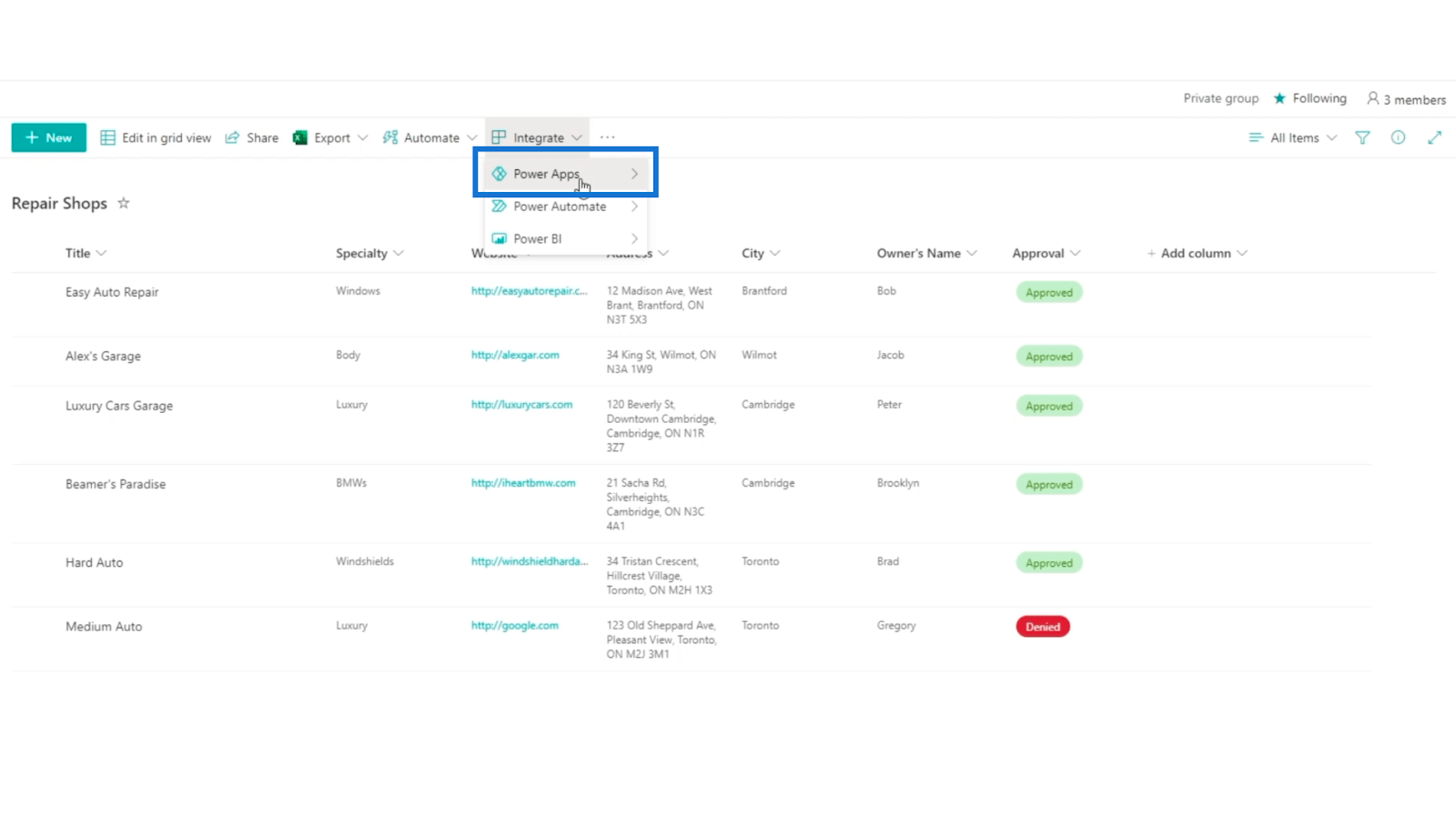
Task: Click the Share arrow icon
Action: click(233, 137)
